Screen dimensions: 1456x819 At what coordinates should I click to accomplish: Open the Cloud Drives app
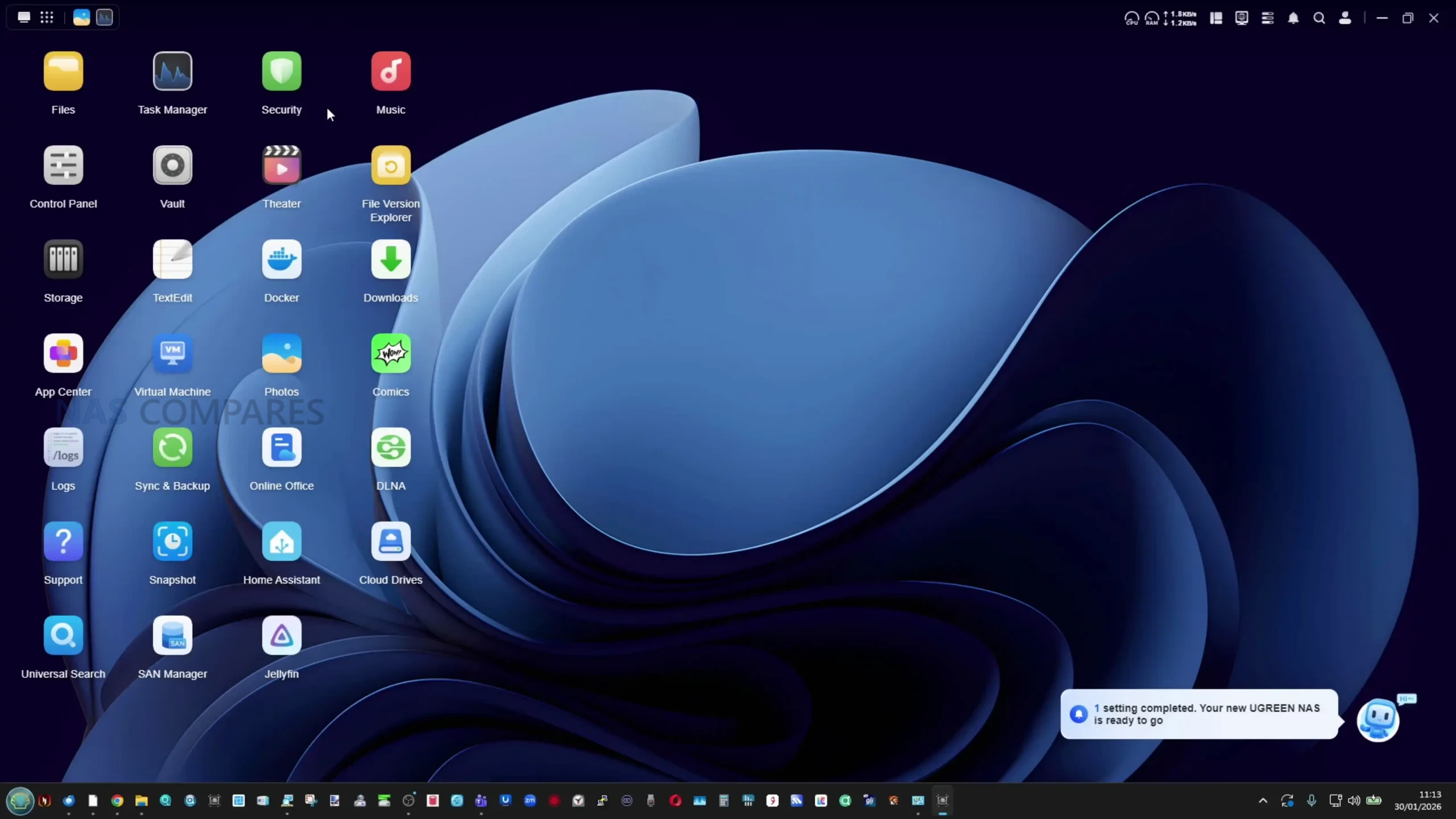[x=391, y=542]
